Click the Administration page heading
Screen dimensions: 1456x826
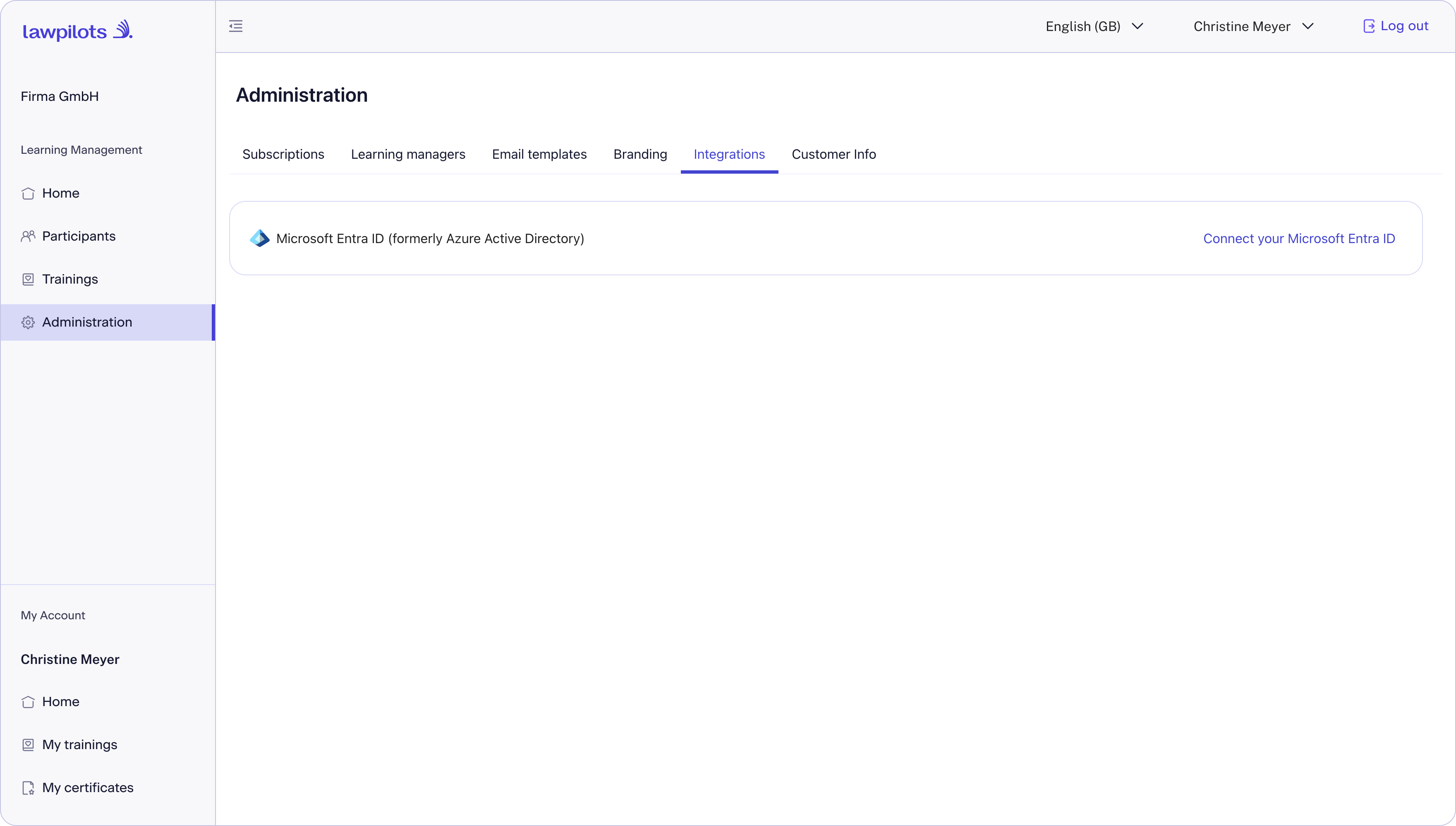302,95
